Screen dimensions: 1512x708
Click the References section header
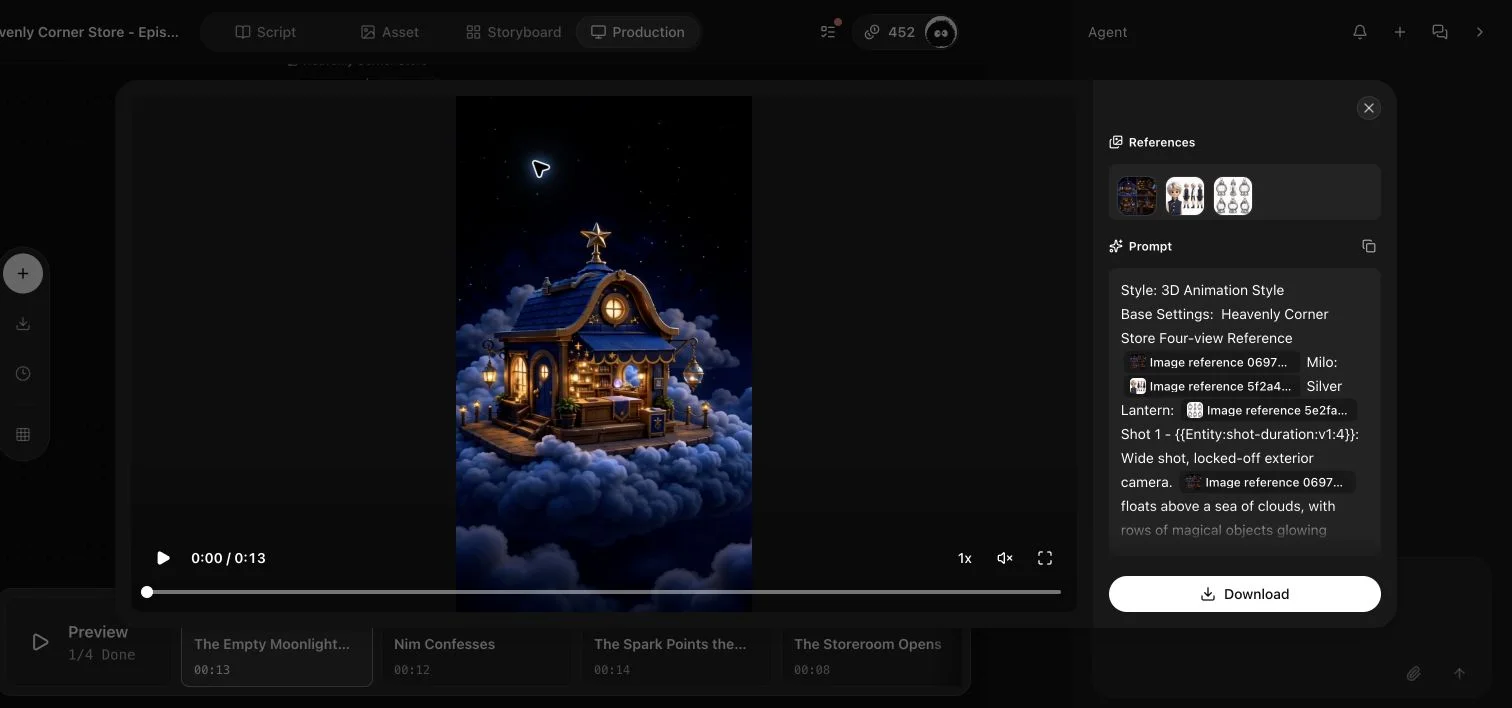click(x=1152, y=142)
